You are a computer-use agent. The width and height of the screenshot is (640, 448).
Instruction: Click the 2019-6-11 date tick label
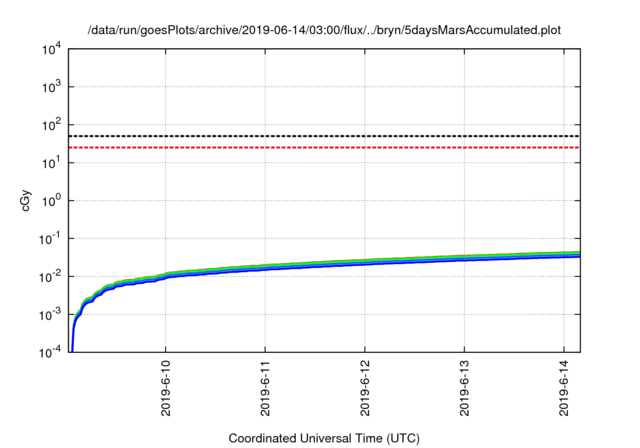[265, 388]
